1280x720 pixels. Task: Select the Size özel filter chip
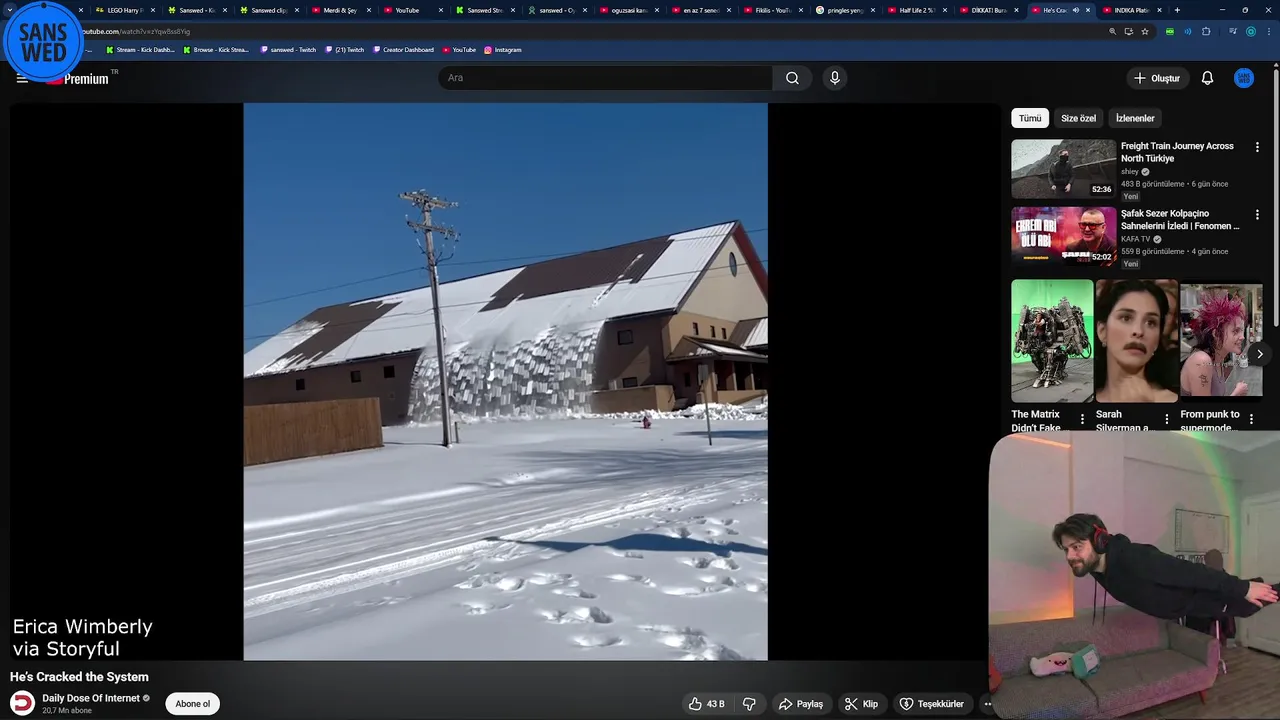pyautogui.click(x=1078, y=118)
